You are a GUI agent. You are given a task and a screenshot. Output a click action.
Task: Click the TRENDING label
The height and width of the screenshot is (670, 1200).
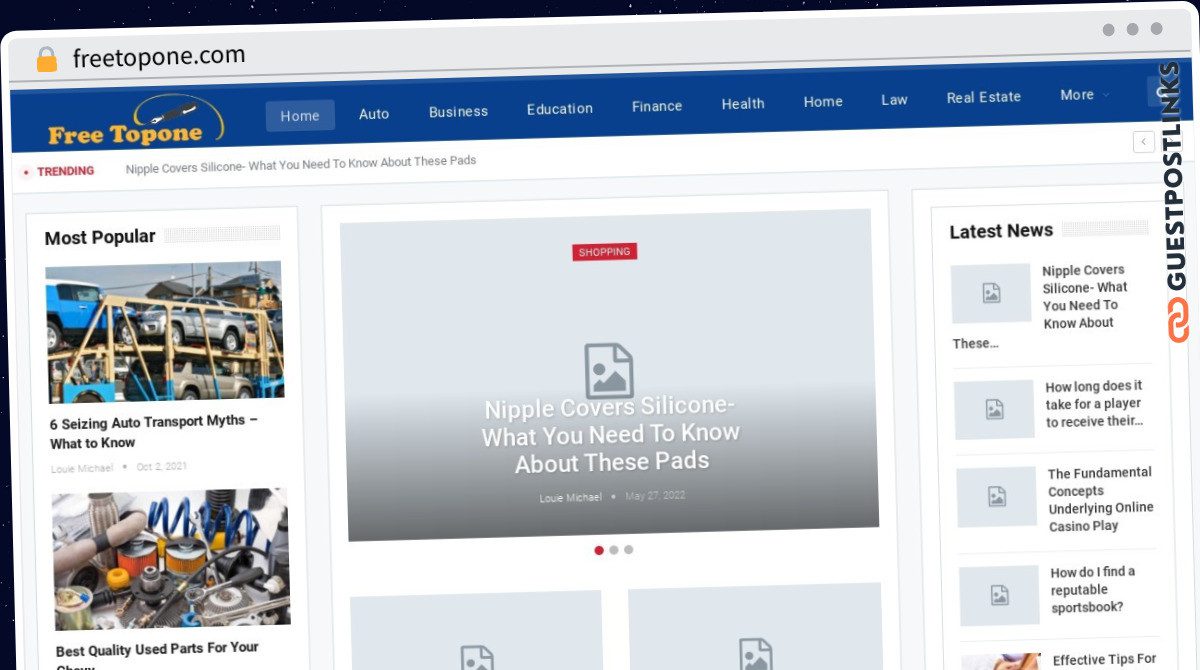[x=65, y=171]
